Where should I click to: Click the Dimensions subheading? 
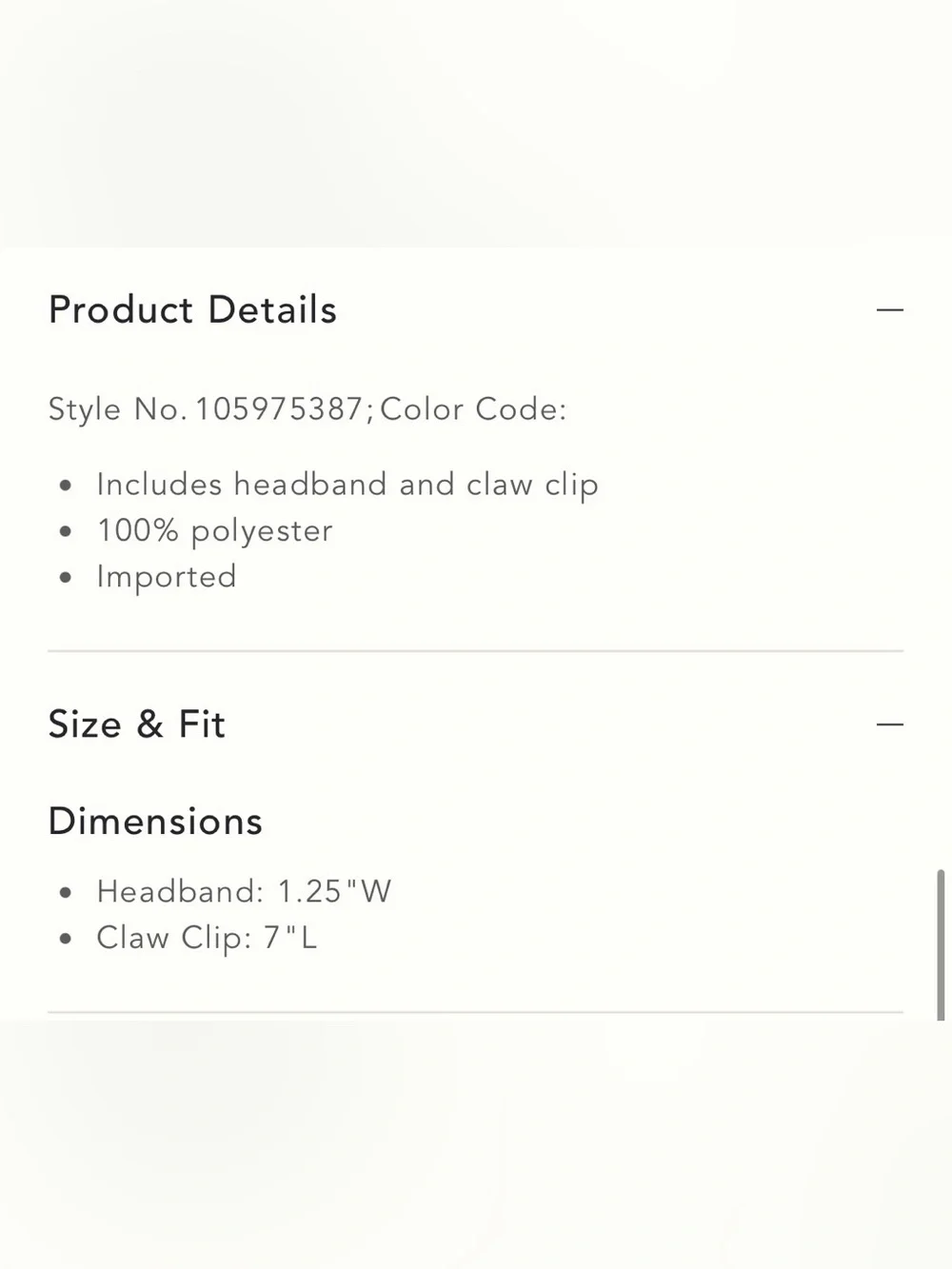[x=155, y=822]
